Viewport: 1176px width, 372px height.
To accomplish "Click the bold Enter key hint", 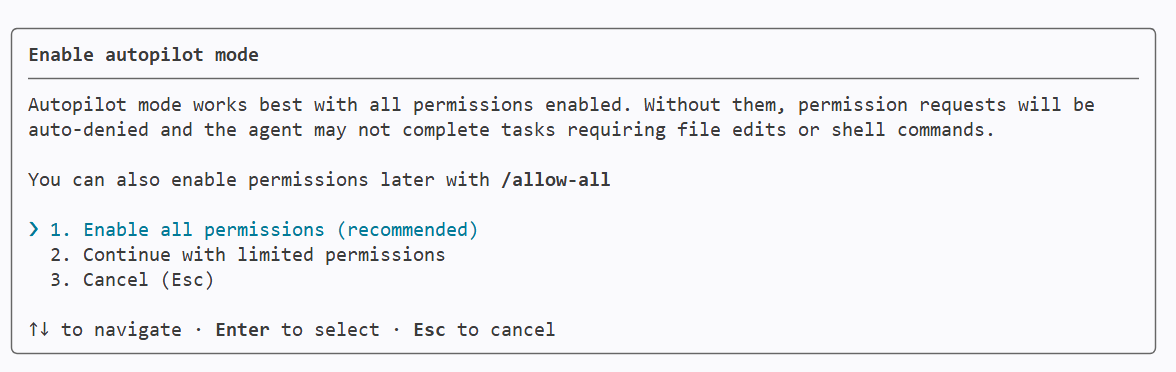I will 242,329.
